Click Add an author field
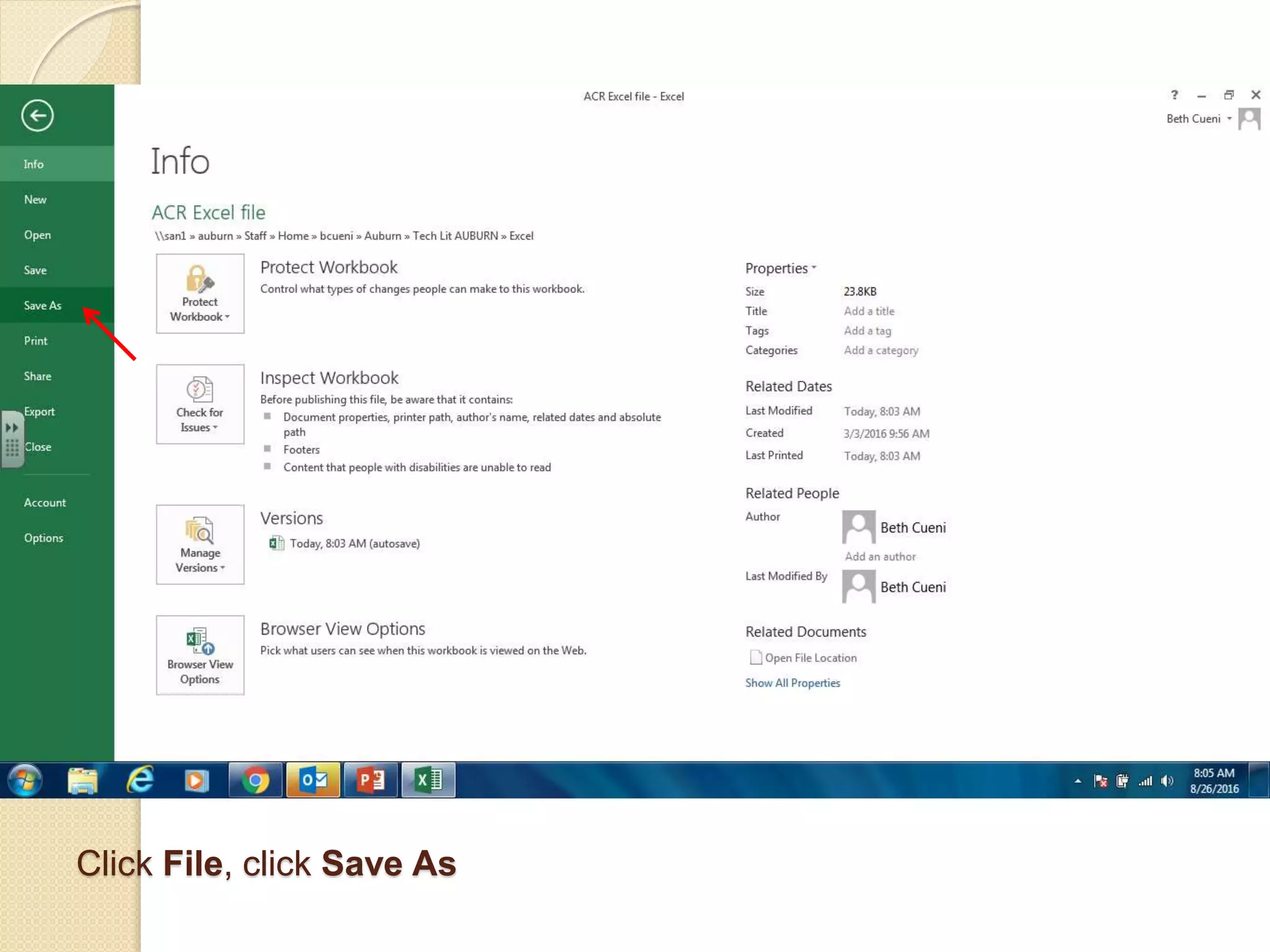Screen dimensions: 1270x952 click(x=880, y=556)
